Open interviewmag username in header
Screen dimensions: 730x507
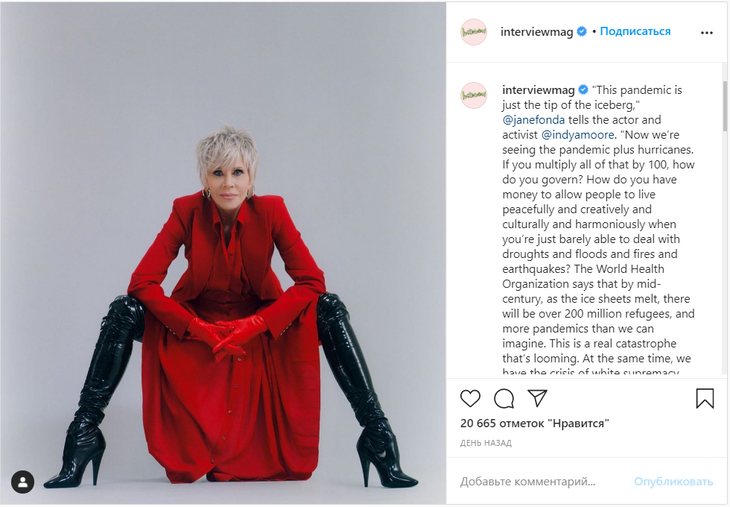(x=536, y=32)
